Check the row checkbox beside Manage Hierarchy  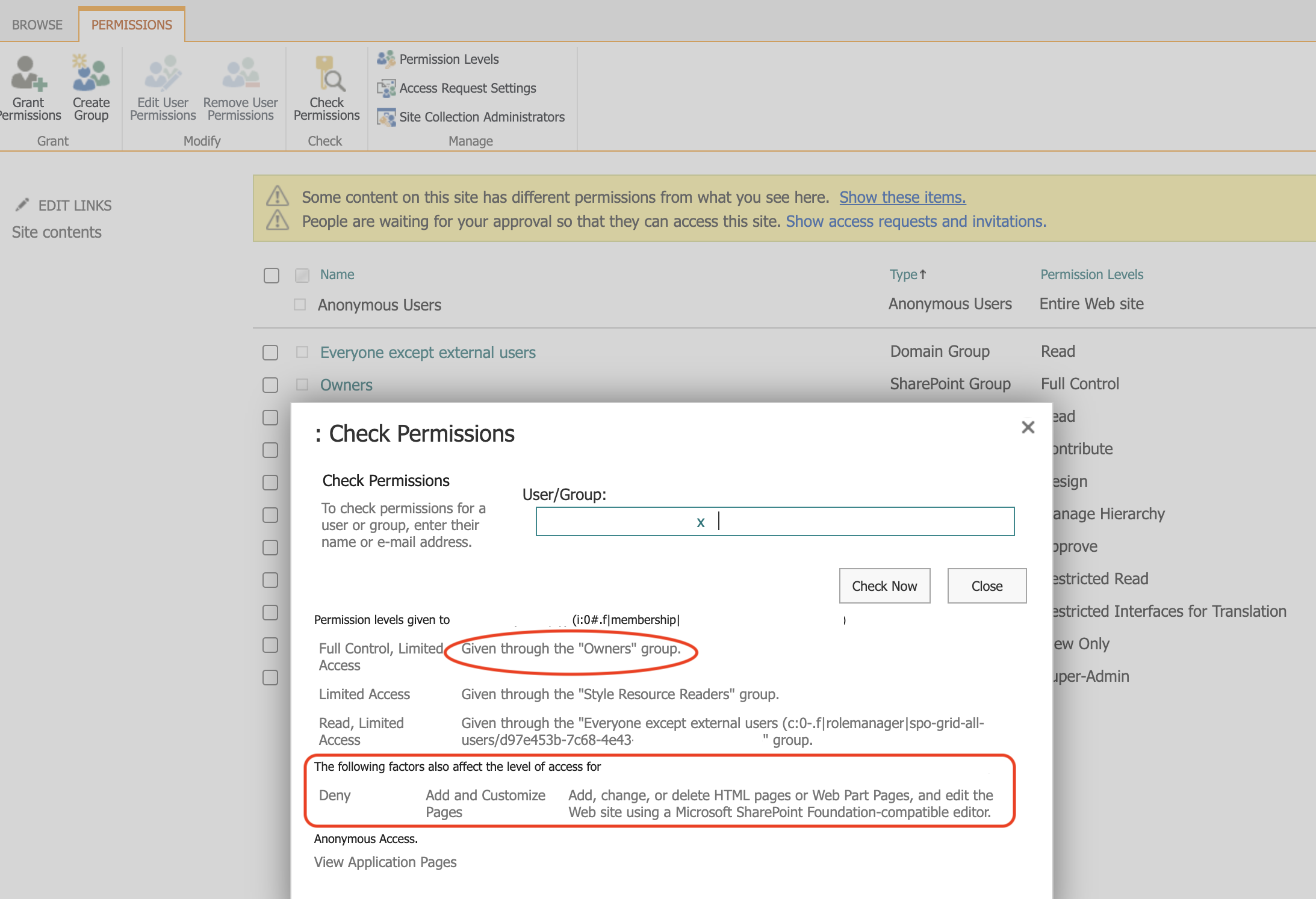pyautogui.click(x=270, y=515)
